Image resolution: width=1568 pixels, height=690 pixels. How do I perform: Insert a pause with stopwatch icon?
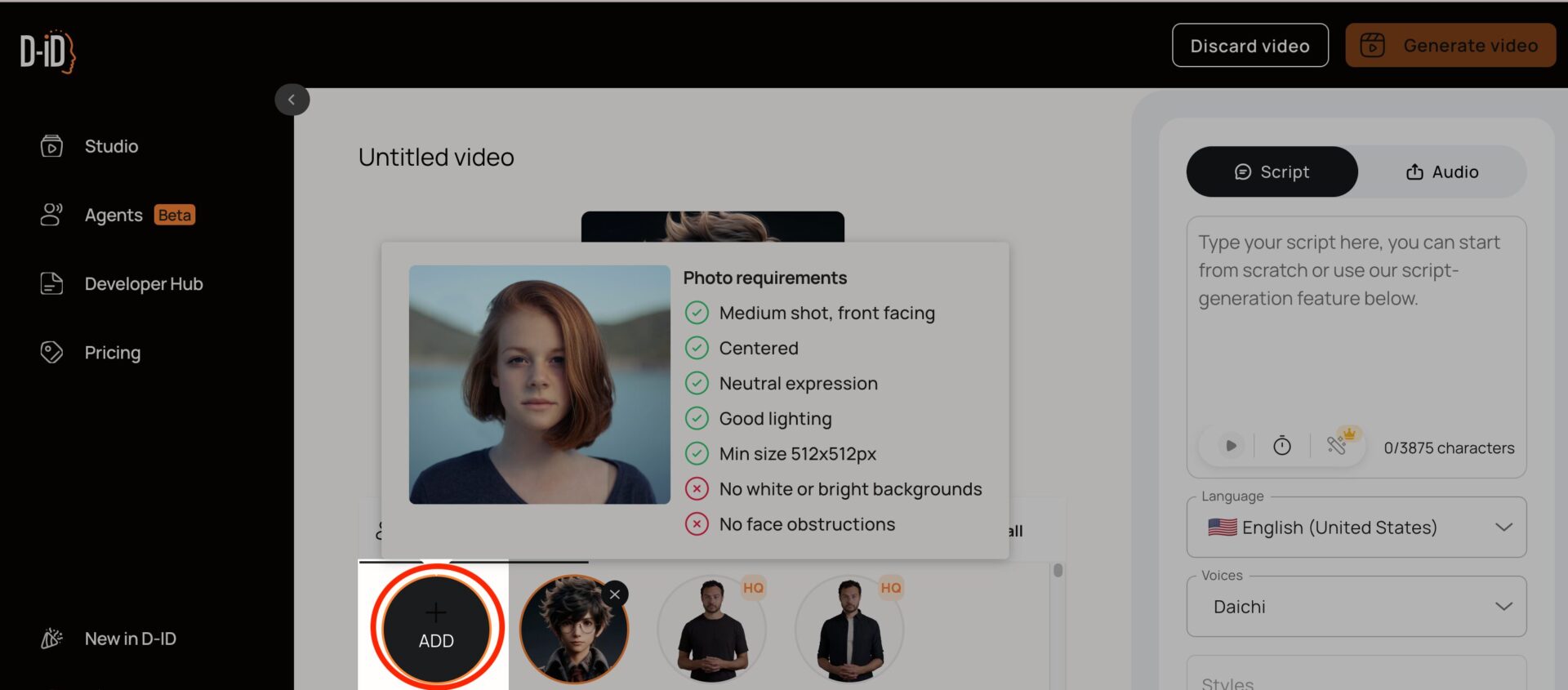[x=1282, y=446]
